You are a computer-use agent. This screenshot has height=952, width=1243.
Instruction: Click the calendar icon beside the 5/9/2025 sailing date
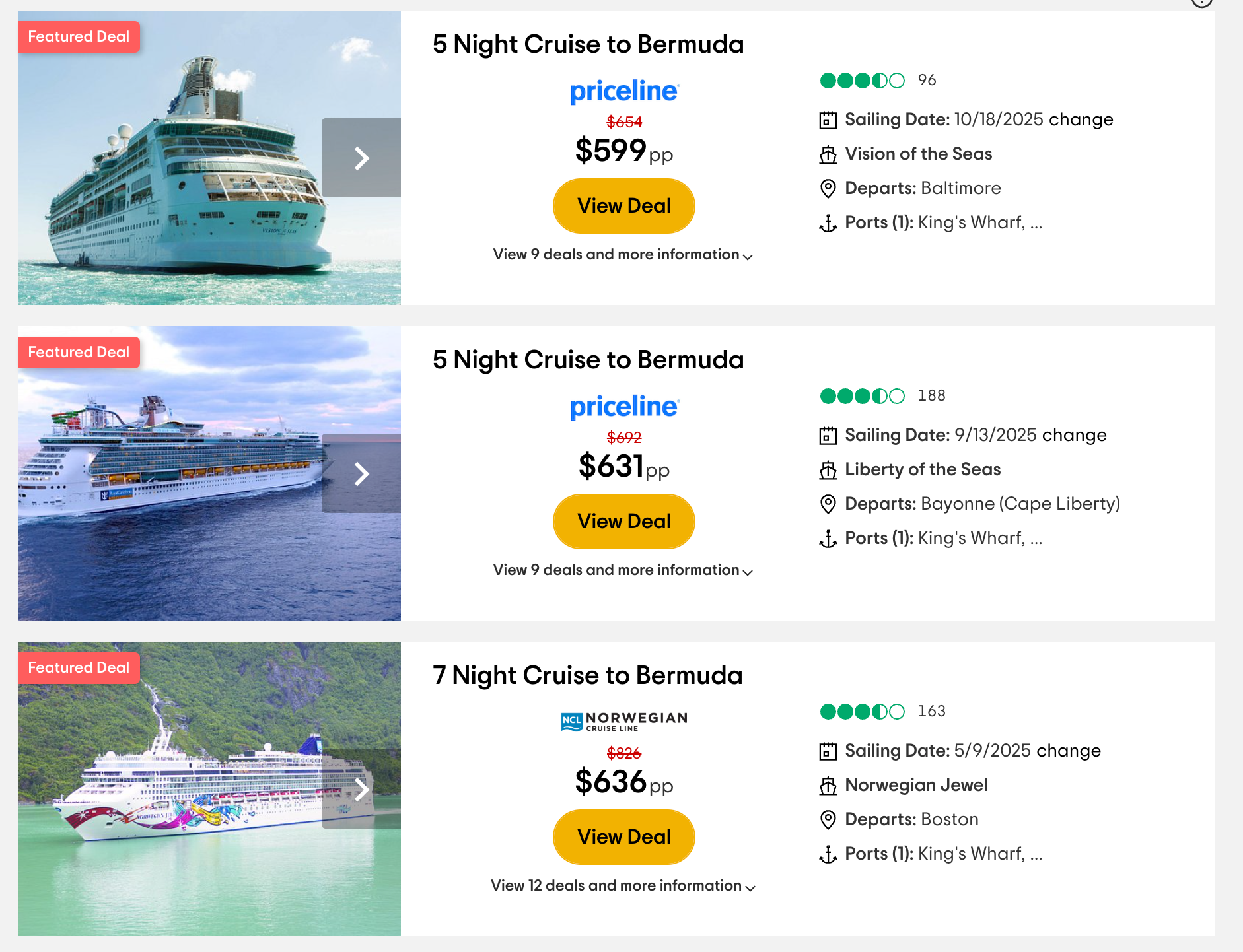point(827,751)
